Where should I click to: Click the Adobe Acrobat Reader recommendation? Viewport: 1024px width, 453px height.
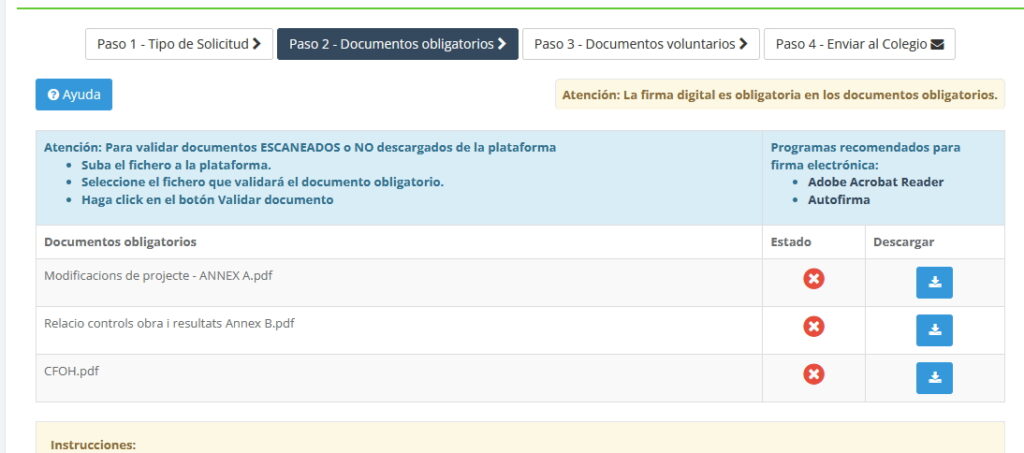[875, 182]
